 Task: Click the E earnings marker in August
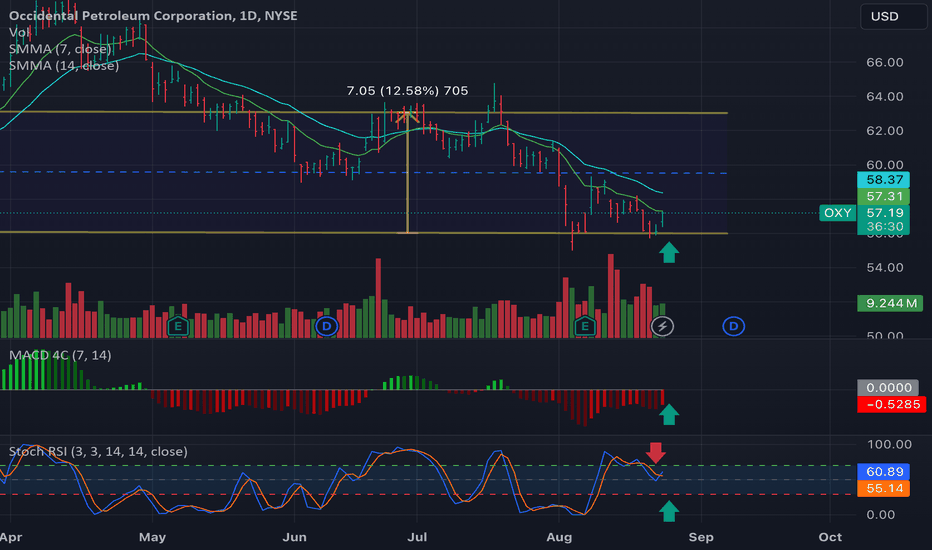point(585,326)
